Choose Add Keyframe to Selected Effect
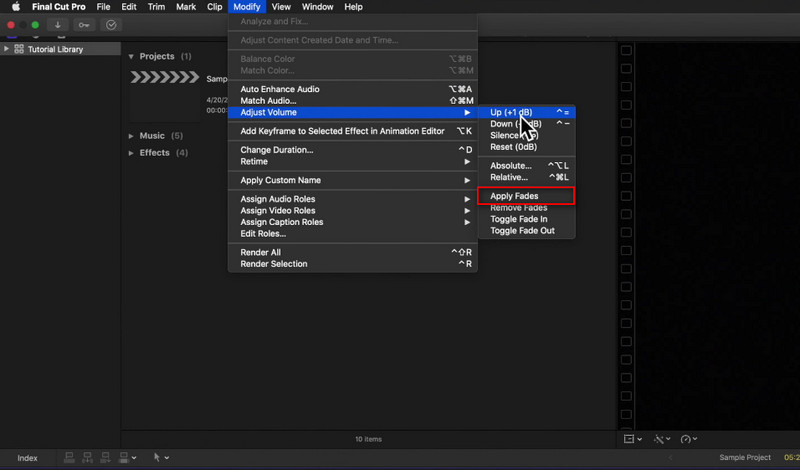Screen dimensions: 800x470 (x=353, y=131)
